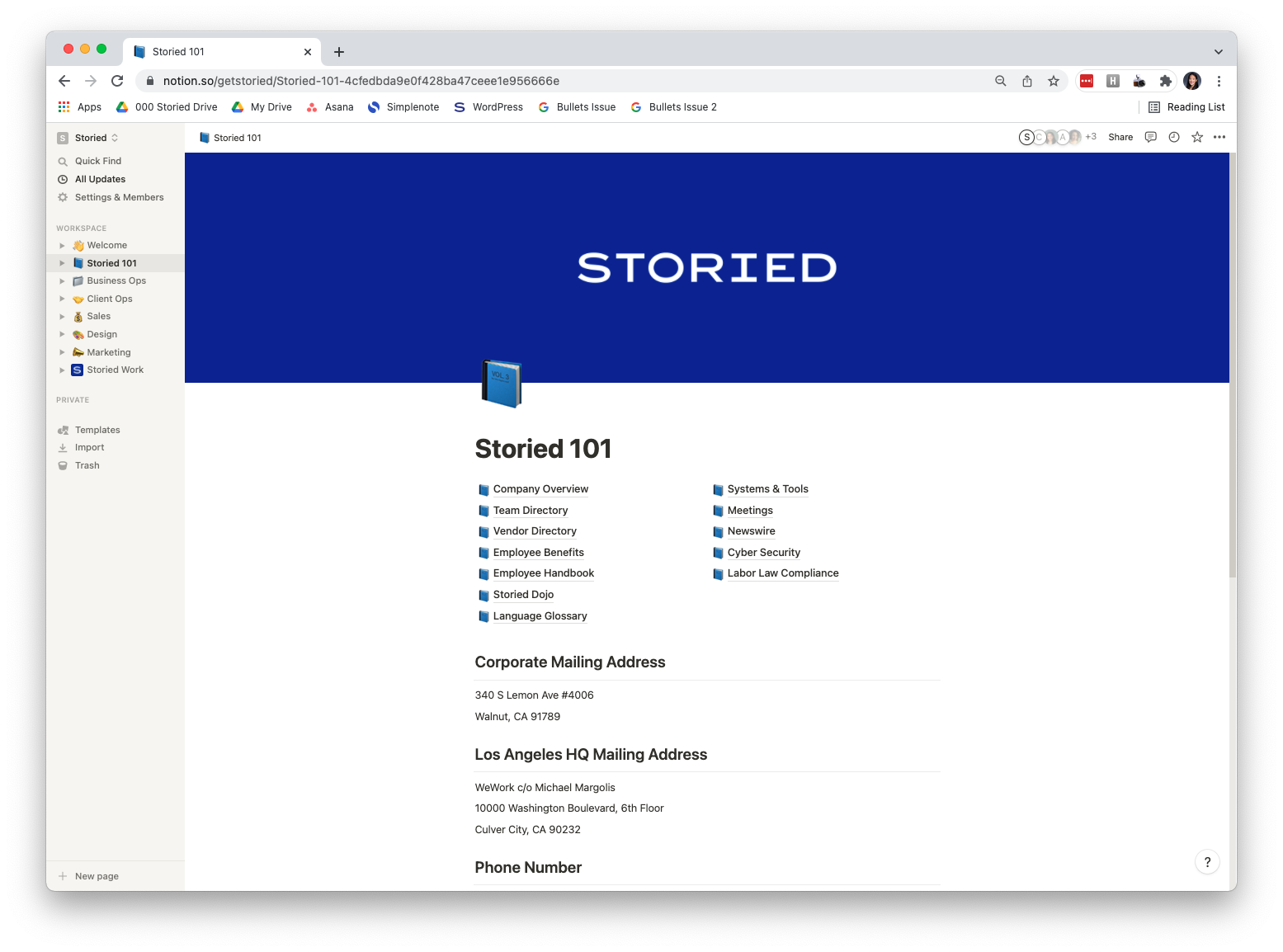Screen dimensions: 1283x952
Task: Open Chrome three-dot menu
Action: click(1219, 81)
